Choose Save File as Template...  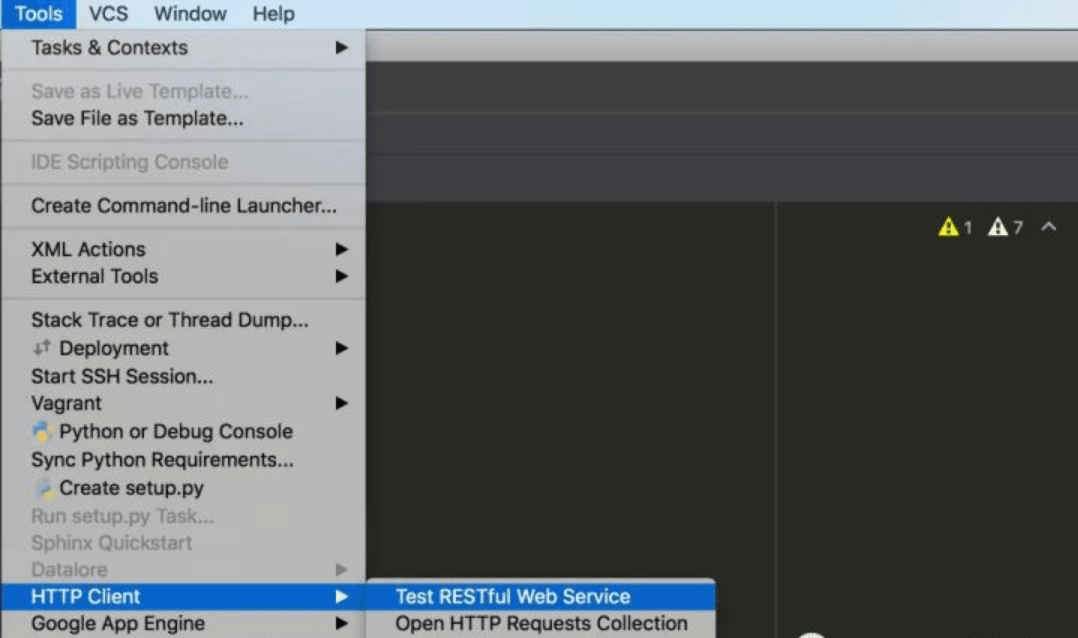[184, 118]
